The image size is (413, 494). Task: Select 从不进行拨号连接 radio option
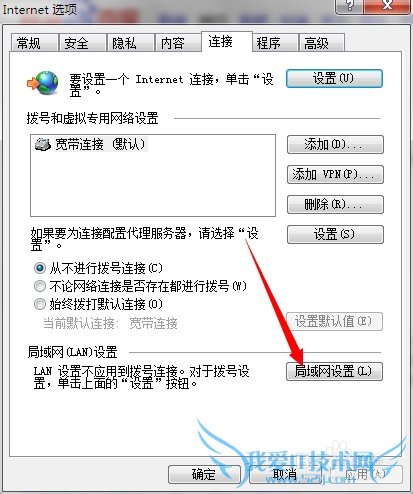(x=40, y=268)
